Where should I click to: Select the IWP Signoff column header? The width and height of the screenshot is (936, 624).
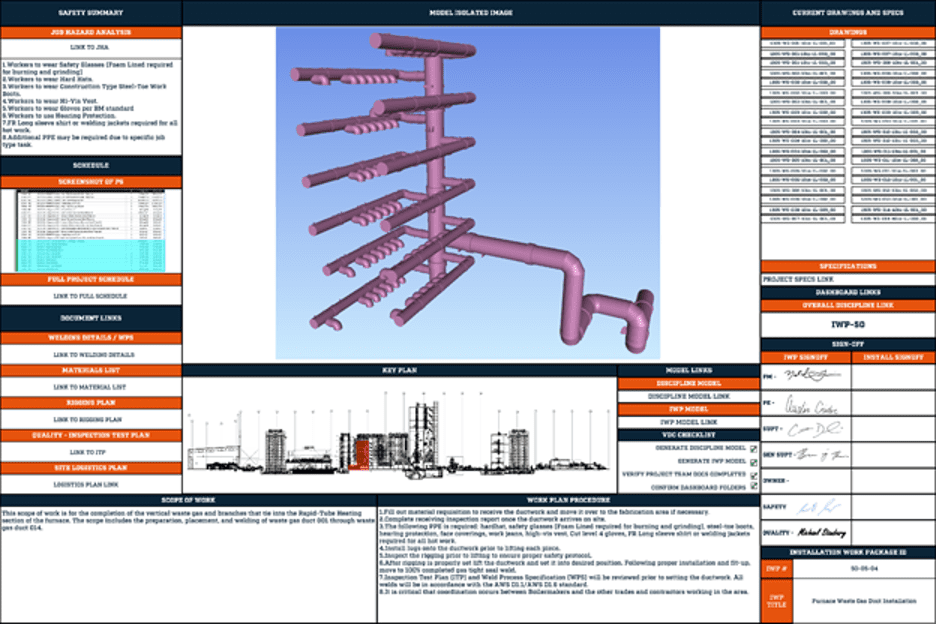pos(806,357)
